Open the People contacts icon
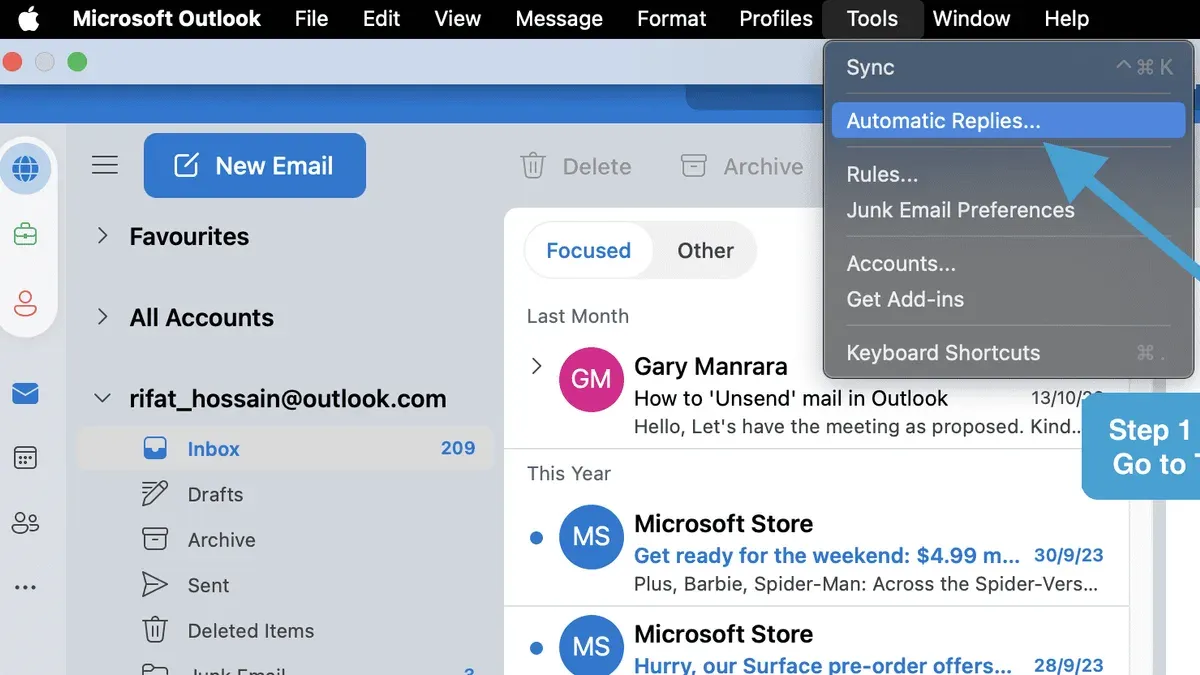This screenshot has height=675, width=1200. pyautogui.click(x=25, y=522)
